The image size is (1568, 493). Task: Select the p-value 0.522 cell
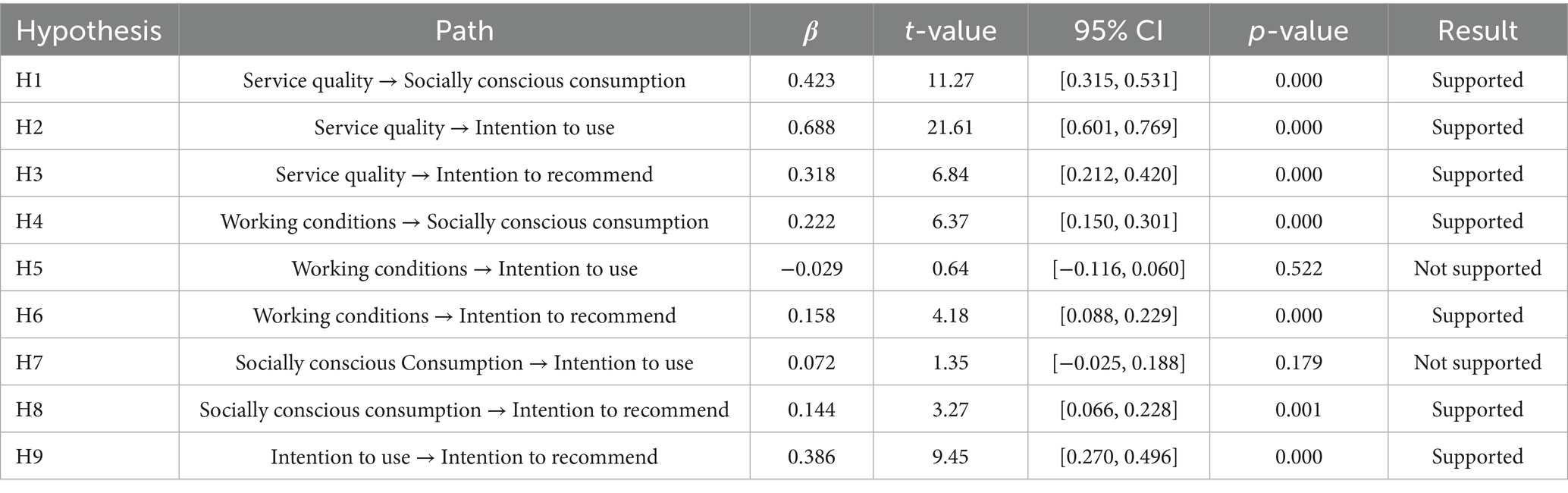(1298, 268)
